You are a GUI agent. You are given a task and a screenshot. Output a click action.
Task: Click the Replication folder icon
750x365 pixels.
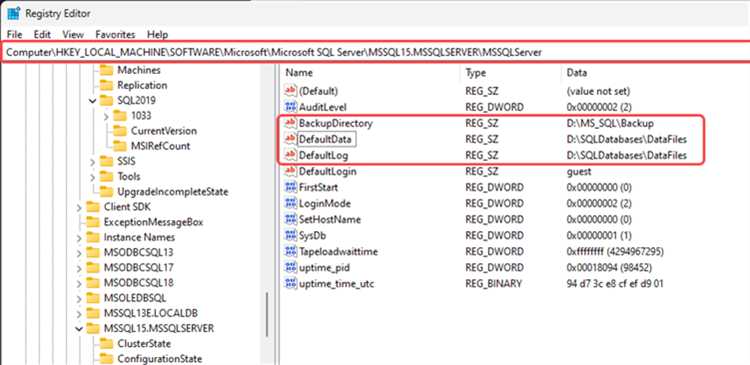(106, 86)
